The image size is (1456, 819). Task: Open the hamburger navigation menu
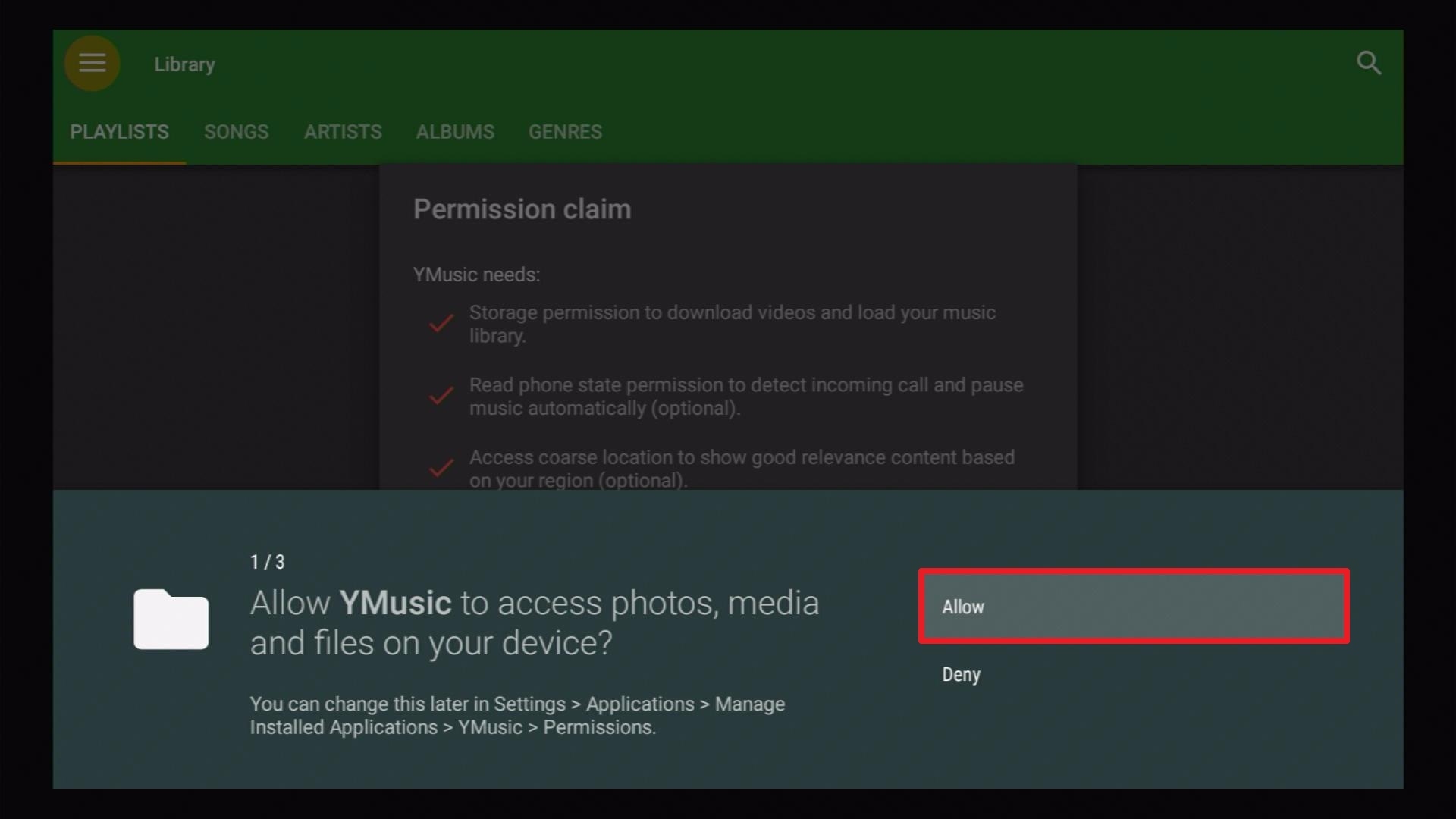click(x=92, y=63)
